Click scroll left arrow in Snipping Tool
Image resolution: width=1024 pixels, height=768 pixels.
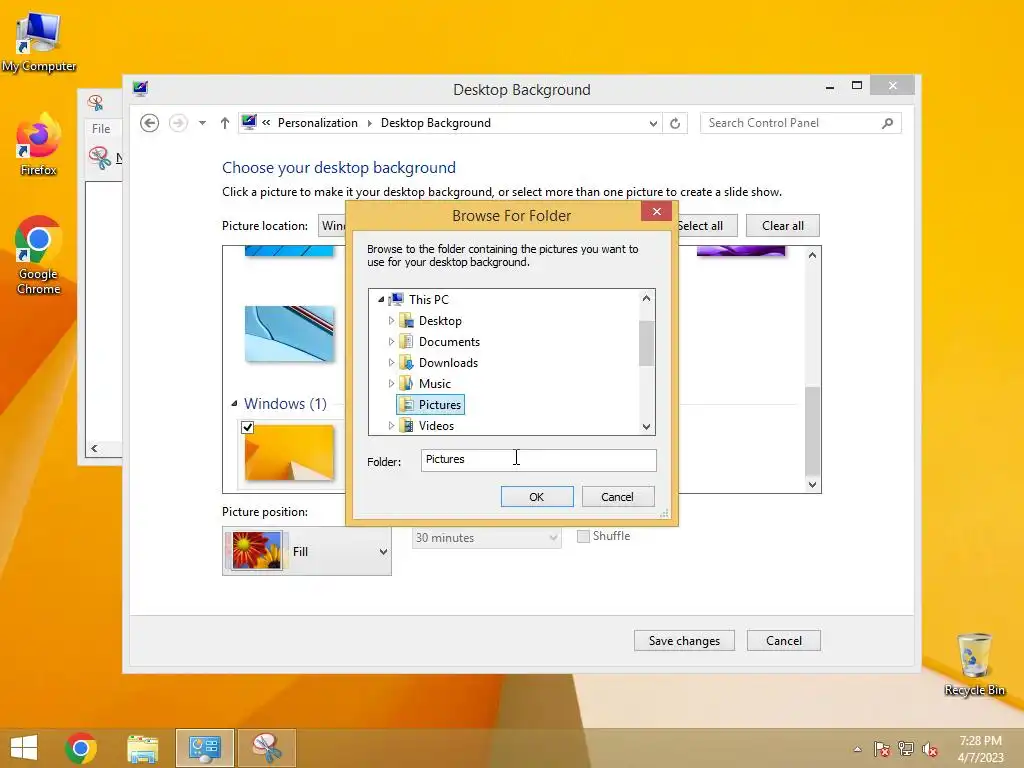click(95, 448)
